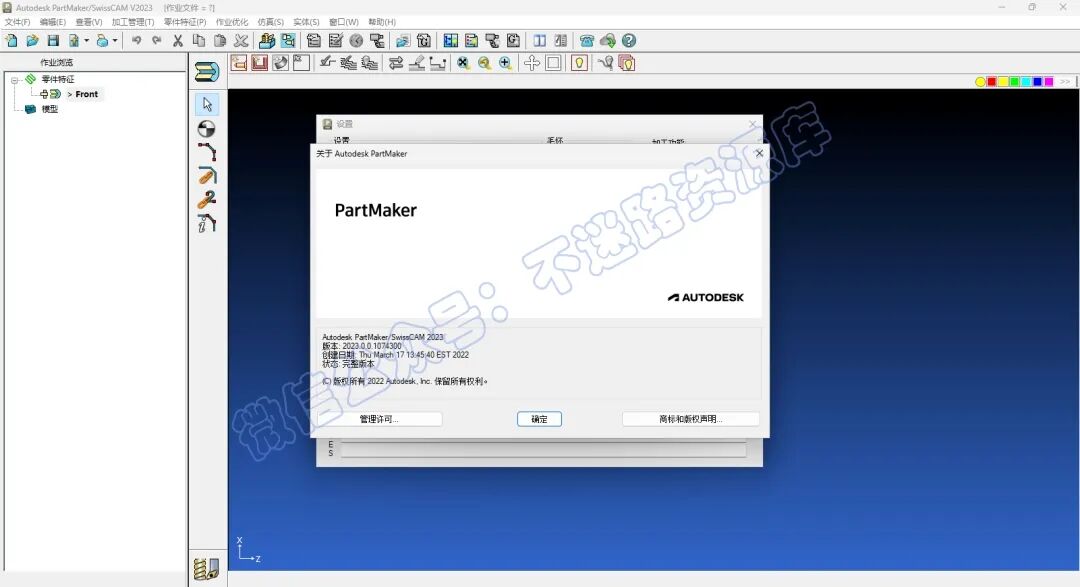Click the telephone support icon
Viewport: 1080px width, 587px height.
coord(587,41)
